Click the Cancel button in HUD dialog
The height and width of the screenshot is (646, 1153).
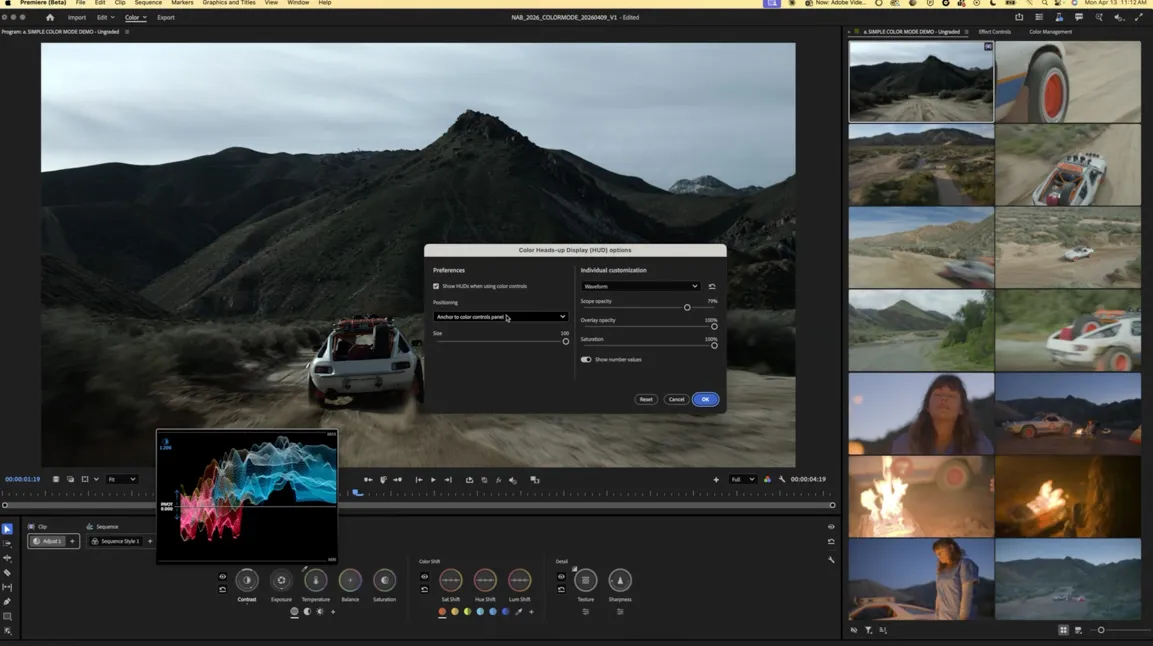click(676, 399)
